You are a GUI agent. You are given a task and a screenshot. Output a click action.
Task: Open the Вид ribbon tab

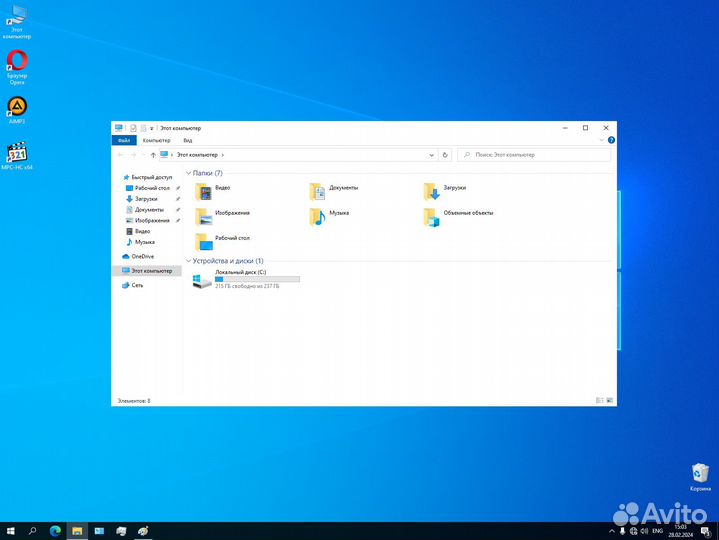tap(188, 140)
